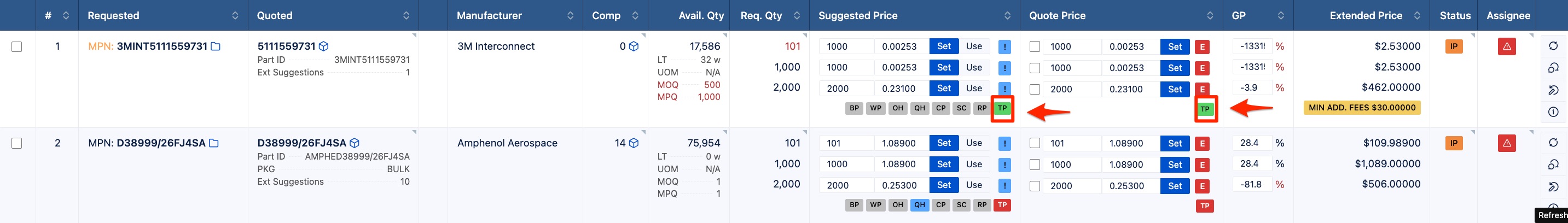Select row 2 checkbox
The height and width of the screenshot is (223, 1568).
(x=17, y=143)
